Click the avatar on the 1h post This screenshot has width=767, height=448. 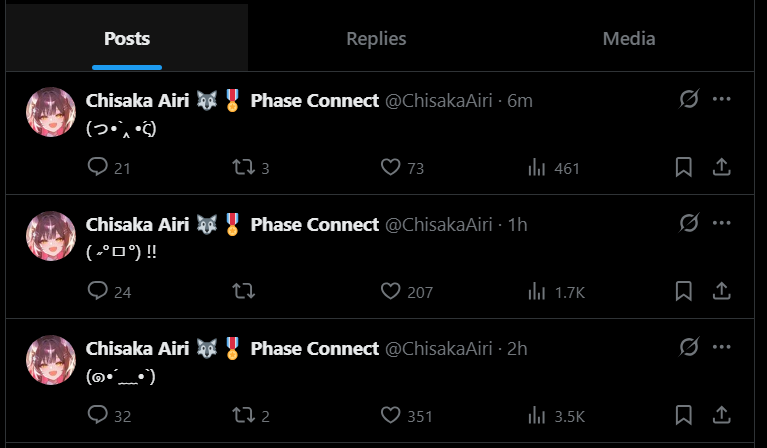pos(51,236)
